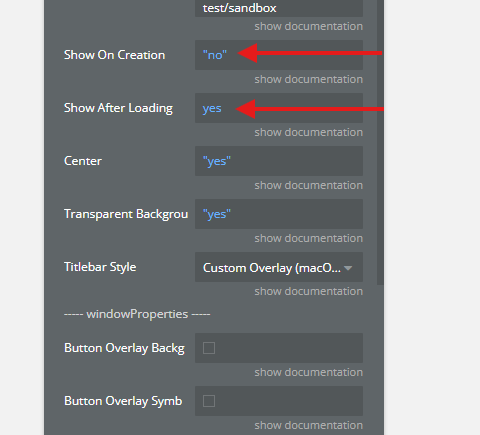Show documentation for Show After Loading
This screenshot has height=435, width=480.
tap(309, 132)
